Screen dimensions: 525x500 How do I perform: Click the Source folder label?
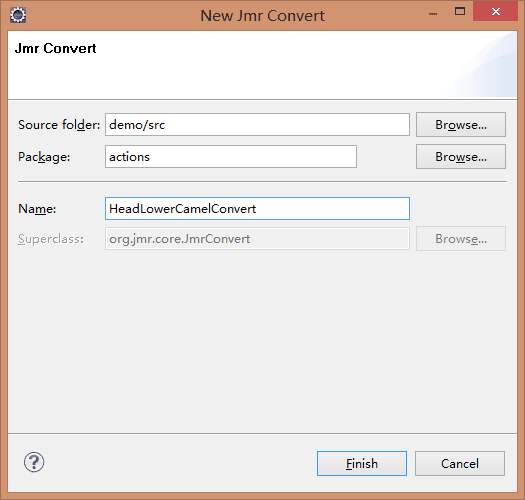[59, 125]
